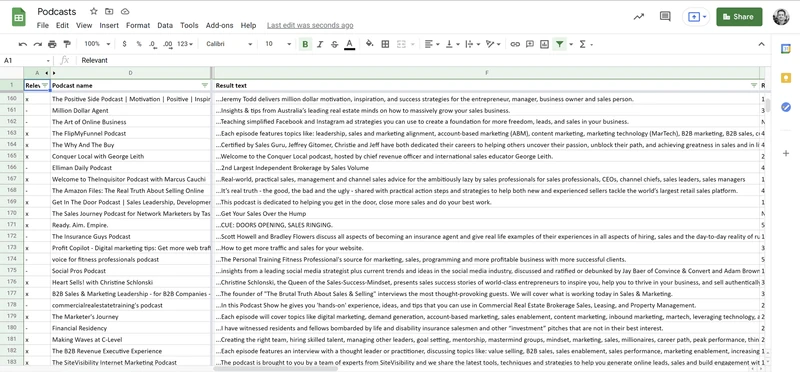Open the filter on Podcast name column

(x=205, y=85)
